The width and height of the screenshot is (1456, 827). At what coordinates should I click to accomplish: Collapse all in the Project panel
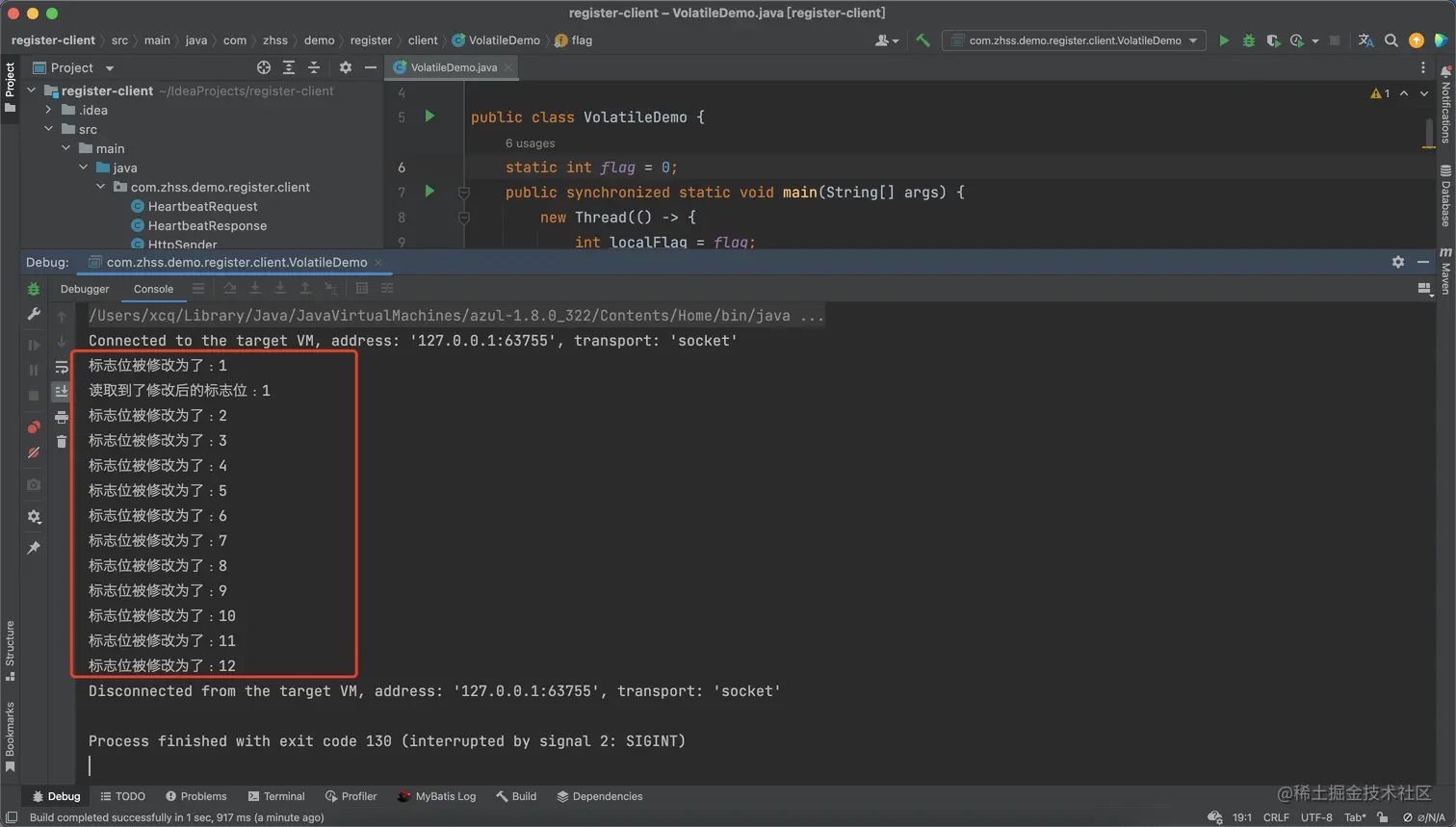314,67
